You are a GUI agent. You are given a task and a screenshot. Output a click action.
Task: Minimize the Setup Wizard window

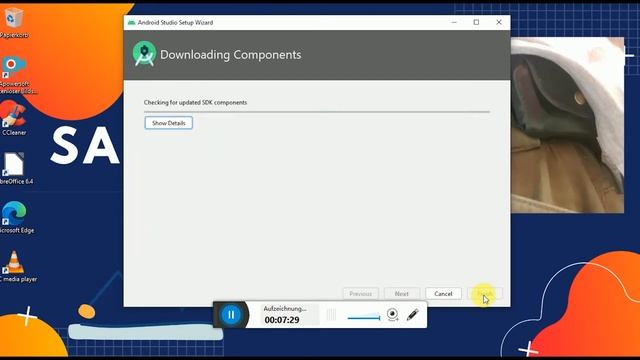tap(454, 22)
